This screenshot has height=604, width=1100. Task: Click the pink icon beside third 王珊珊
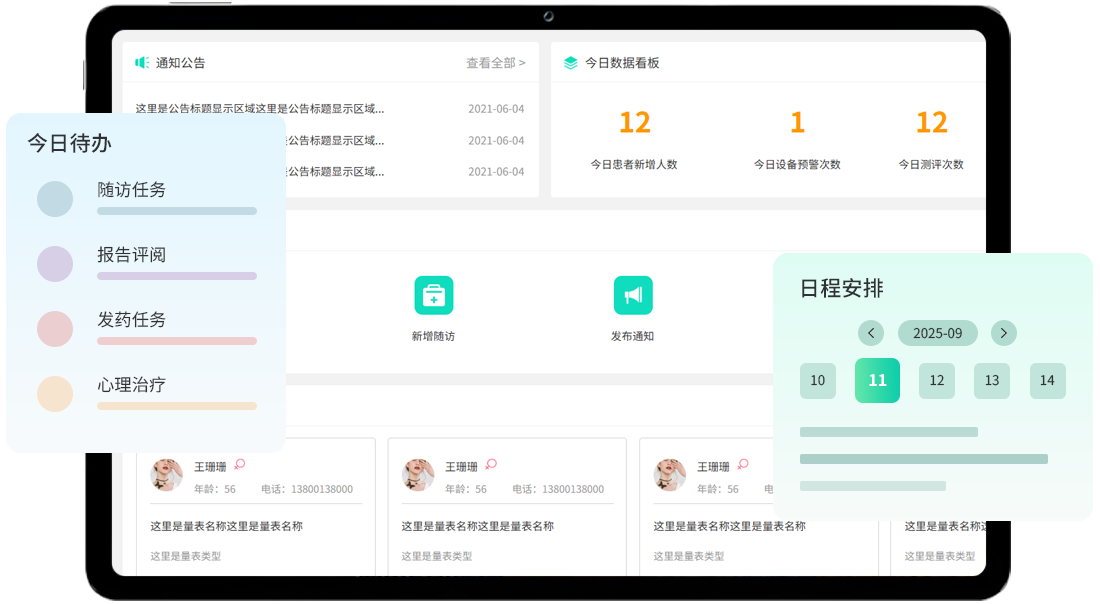pyautogui.click(x=742, y=465)
